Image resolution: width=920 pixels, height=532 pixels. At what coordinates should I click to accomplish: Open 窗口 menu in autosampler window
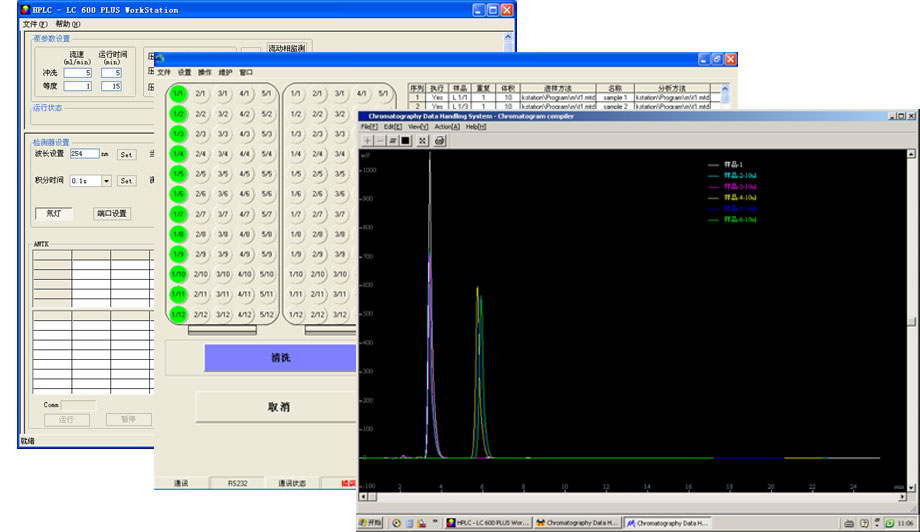pyautogui.click(x=246, y=72)
